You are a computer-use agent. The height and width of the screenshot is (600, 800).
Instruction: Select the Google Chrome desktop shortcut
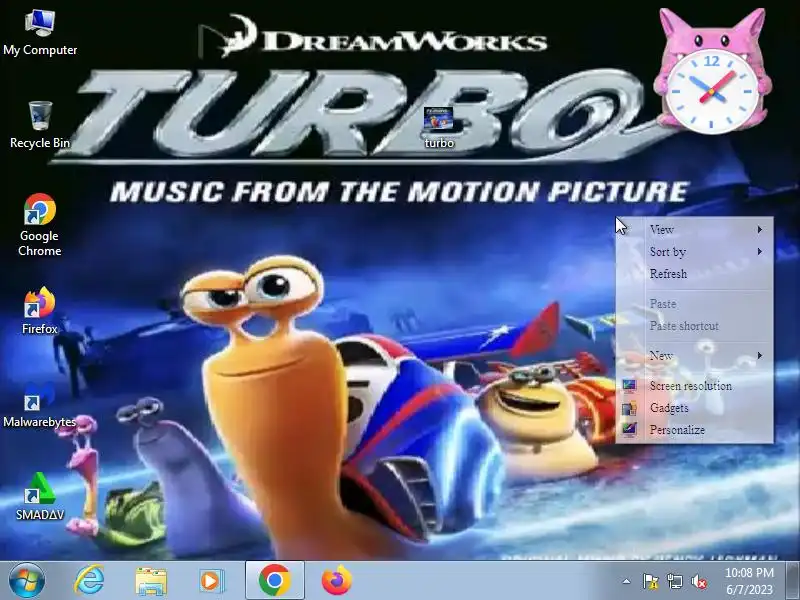[x=40, y=224]
